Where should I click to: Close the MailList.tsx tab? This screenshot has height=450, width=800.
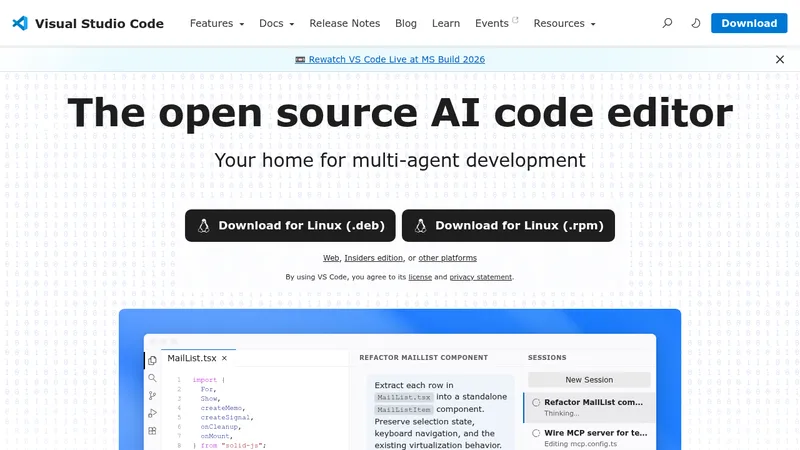[x=224, y=358]
